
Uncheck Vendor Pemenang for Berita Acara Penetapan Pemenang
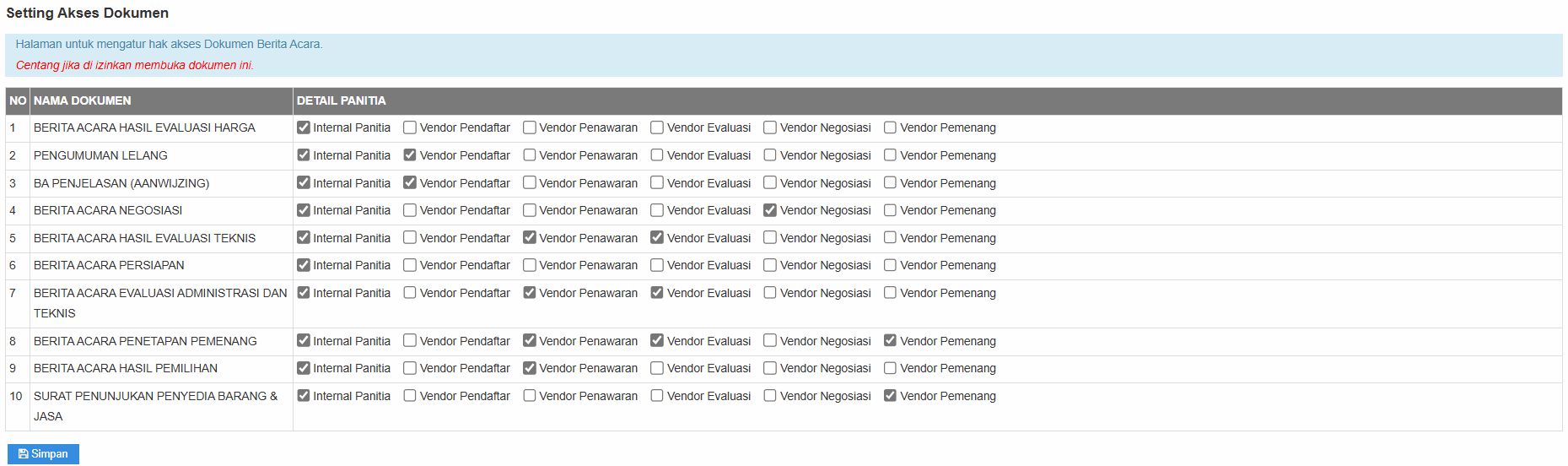[890, 340]
